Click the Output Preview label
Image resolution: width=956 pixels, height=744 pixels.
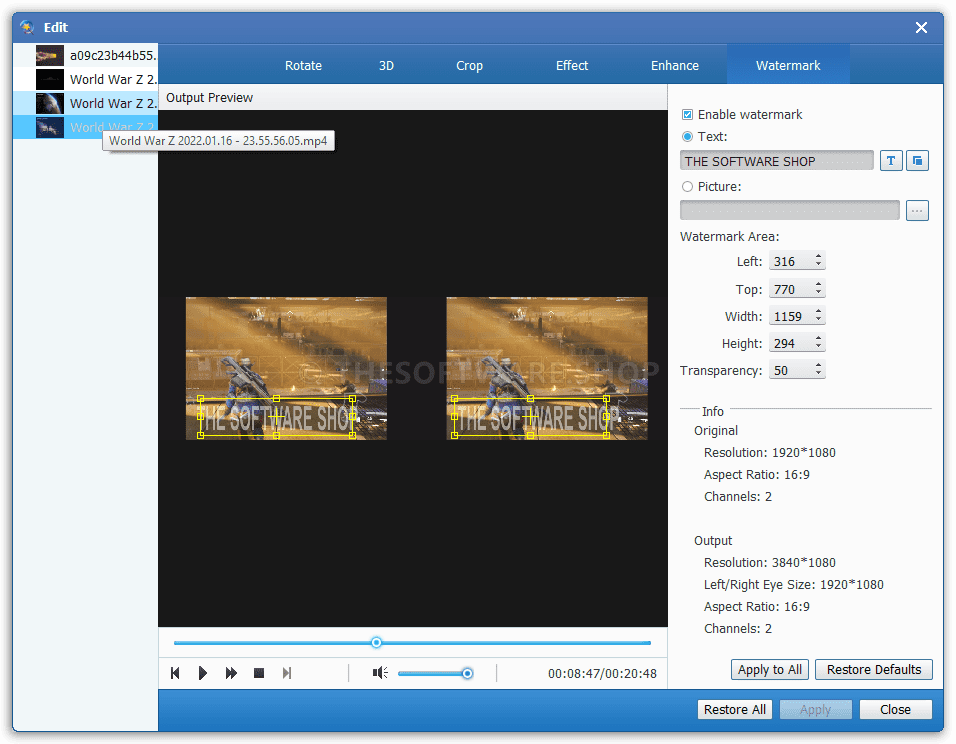[x=209, y=98]
